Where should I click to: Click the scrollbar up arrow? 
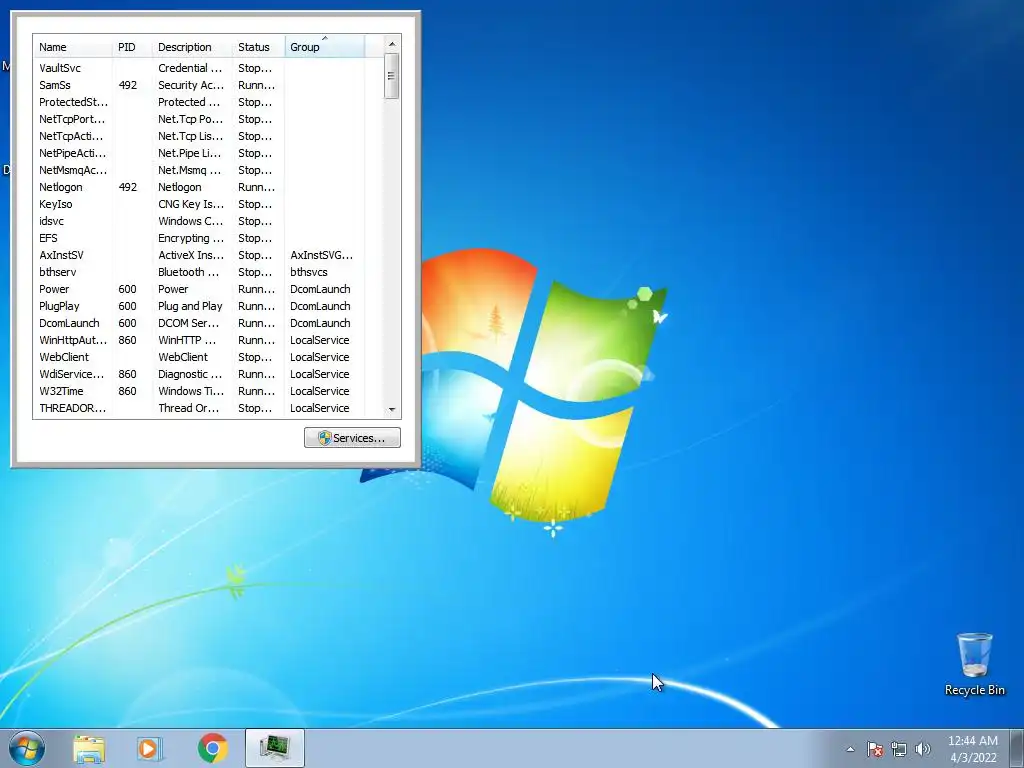tap(392, 44)
